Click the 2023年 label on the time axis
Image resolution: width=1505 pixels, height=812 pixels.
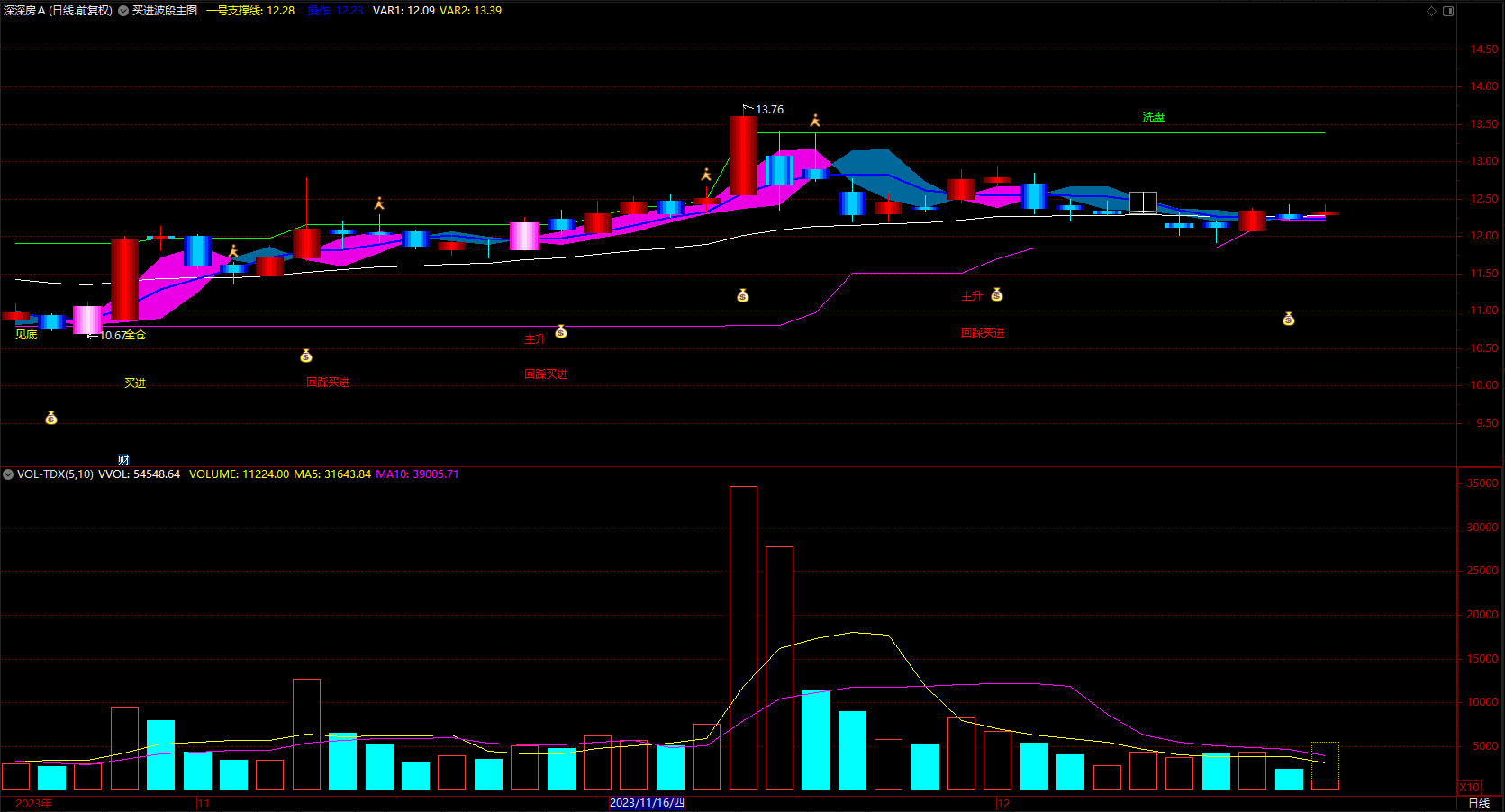[33, 804]
